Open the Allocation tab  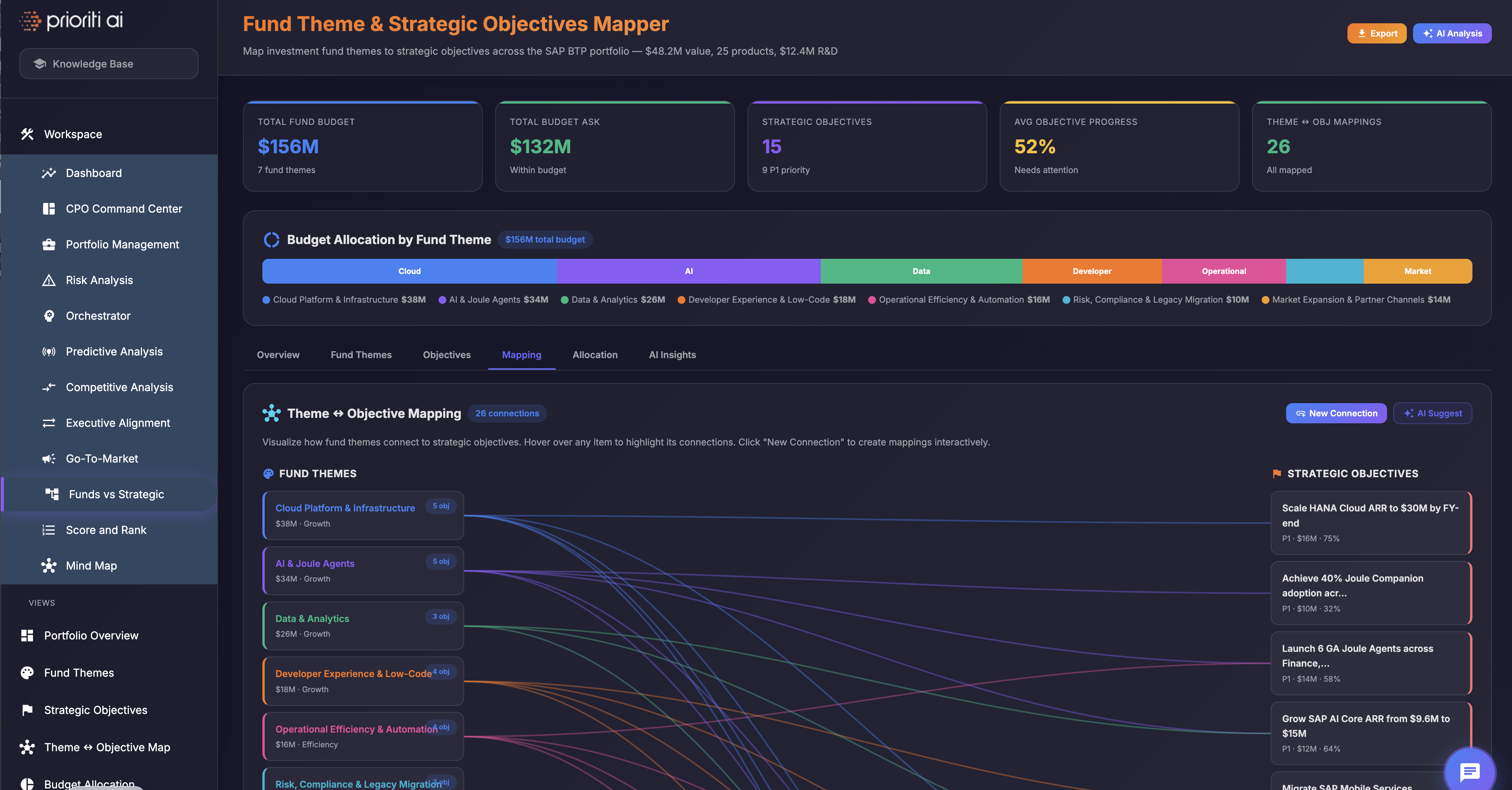(595, 355)
